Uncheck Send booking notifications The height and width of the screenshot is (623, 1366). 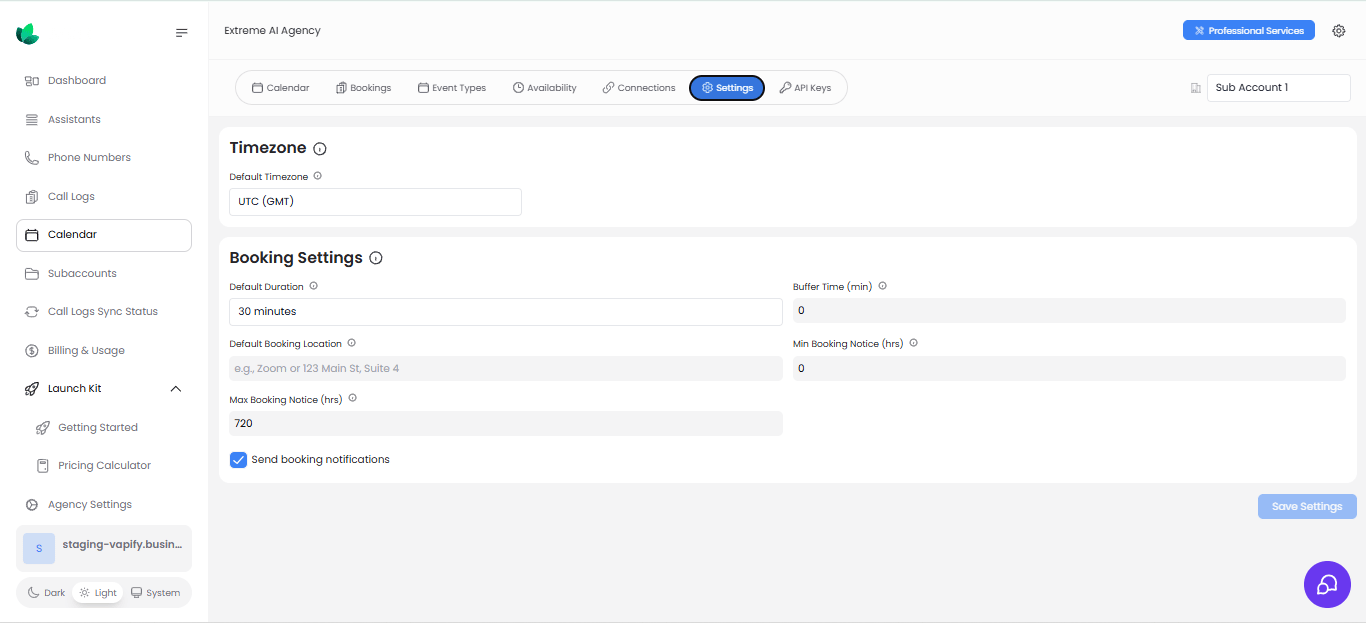238,460
